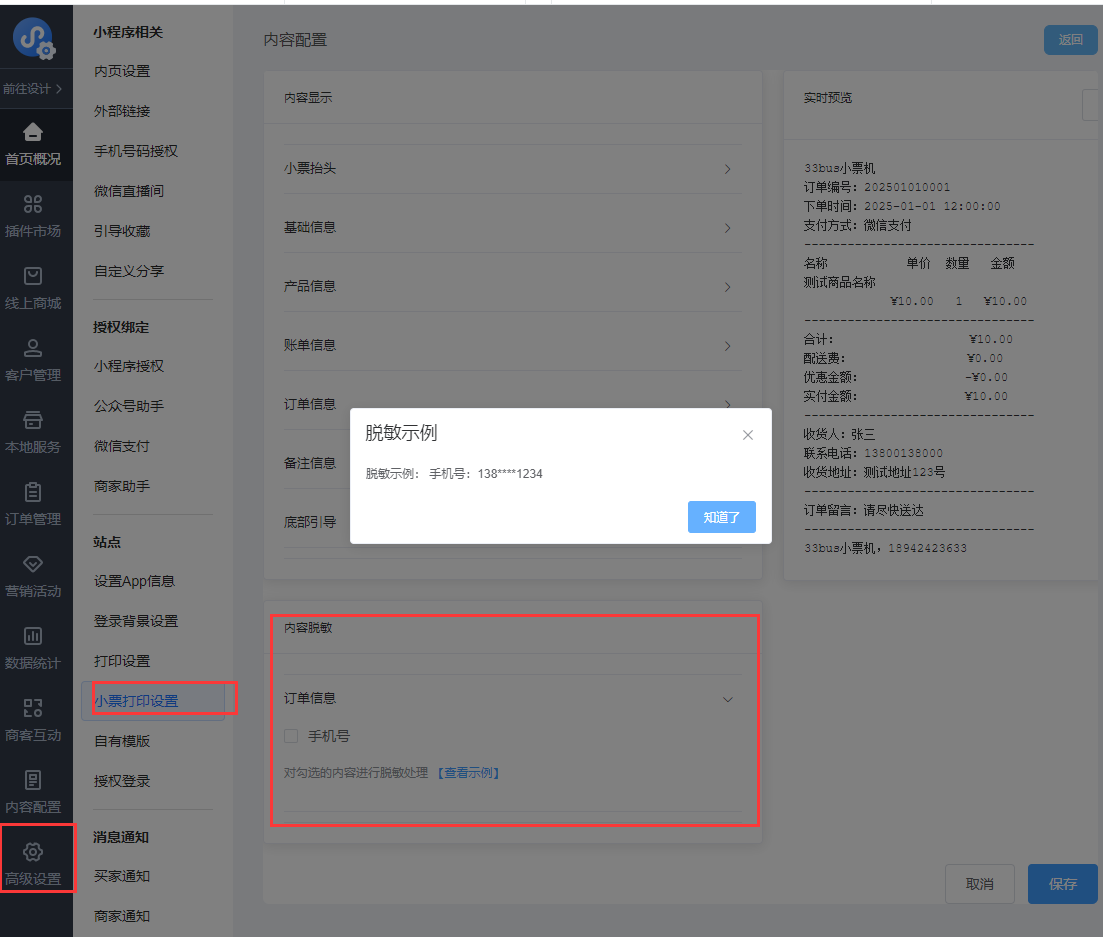
Task: Click 前往设计 at the sidebar top
Action: 32,88
